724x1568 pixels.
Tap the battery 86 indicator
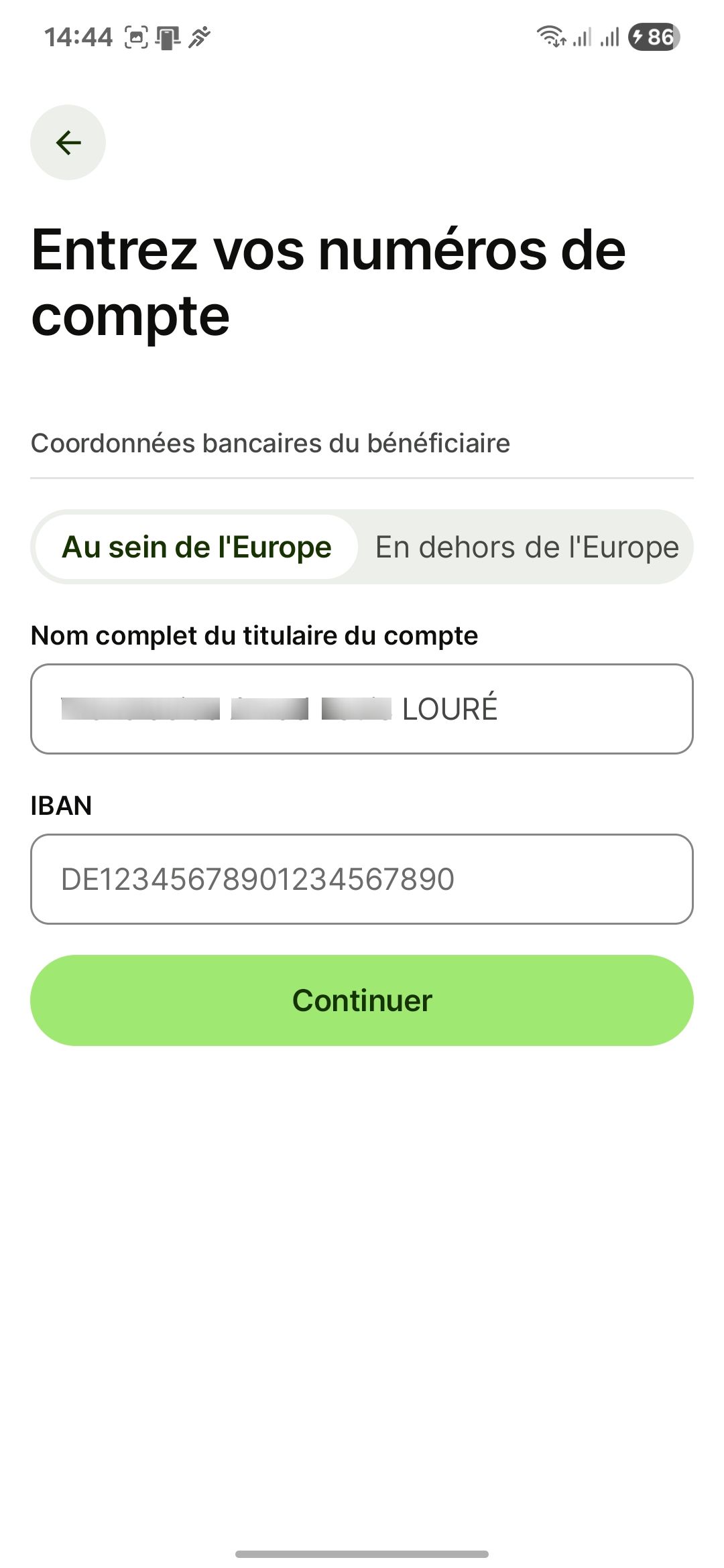654,37
